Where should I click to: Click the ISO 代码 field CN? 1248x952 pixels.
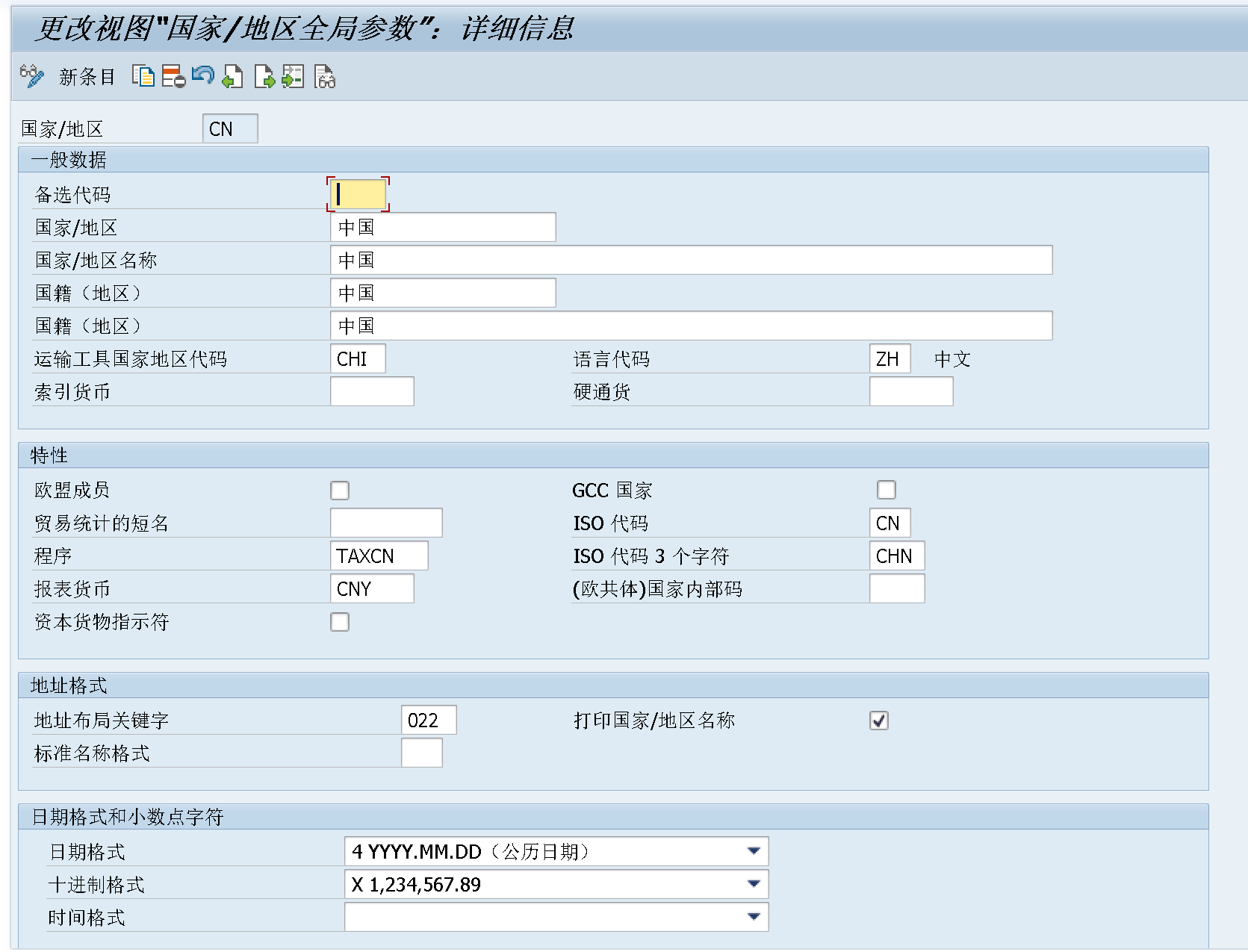coord(890,523)
